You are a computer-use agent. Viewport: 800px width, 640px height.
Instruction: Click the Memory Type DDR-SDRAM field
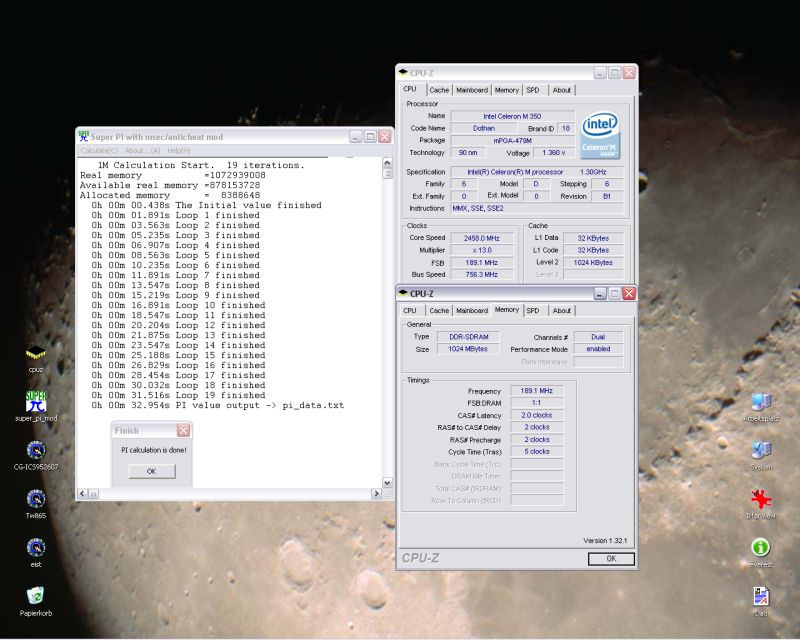tap(468, 337)
